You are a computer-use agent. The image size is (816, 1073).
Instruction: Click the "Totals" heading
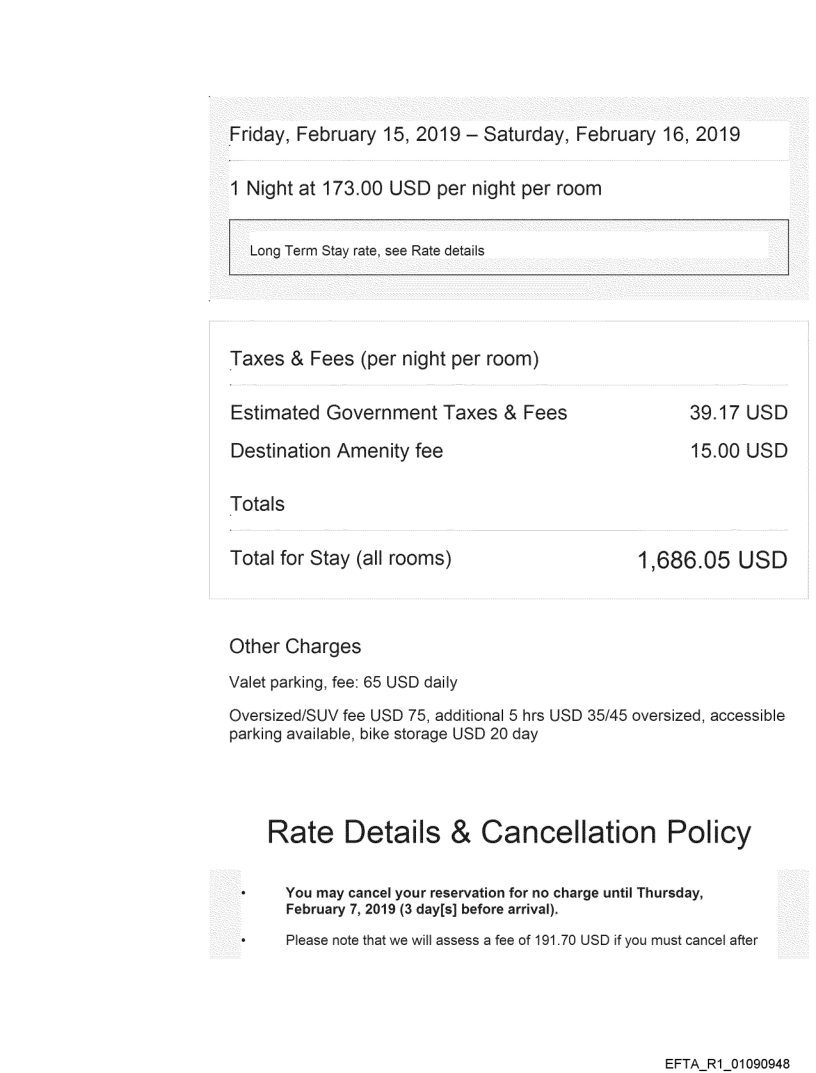[257, 505]
